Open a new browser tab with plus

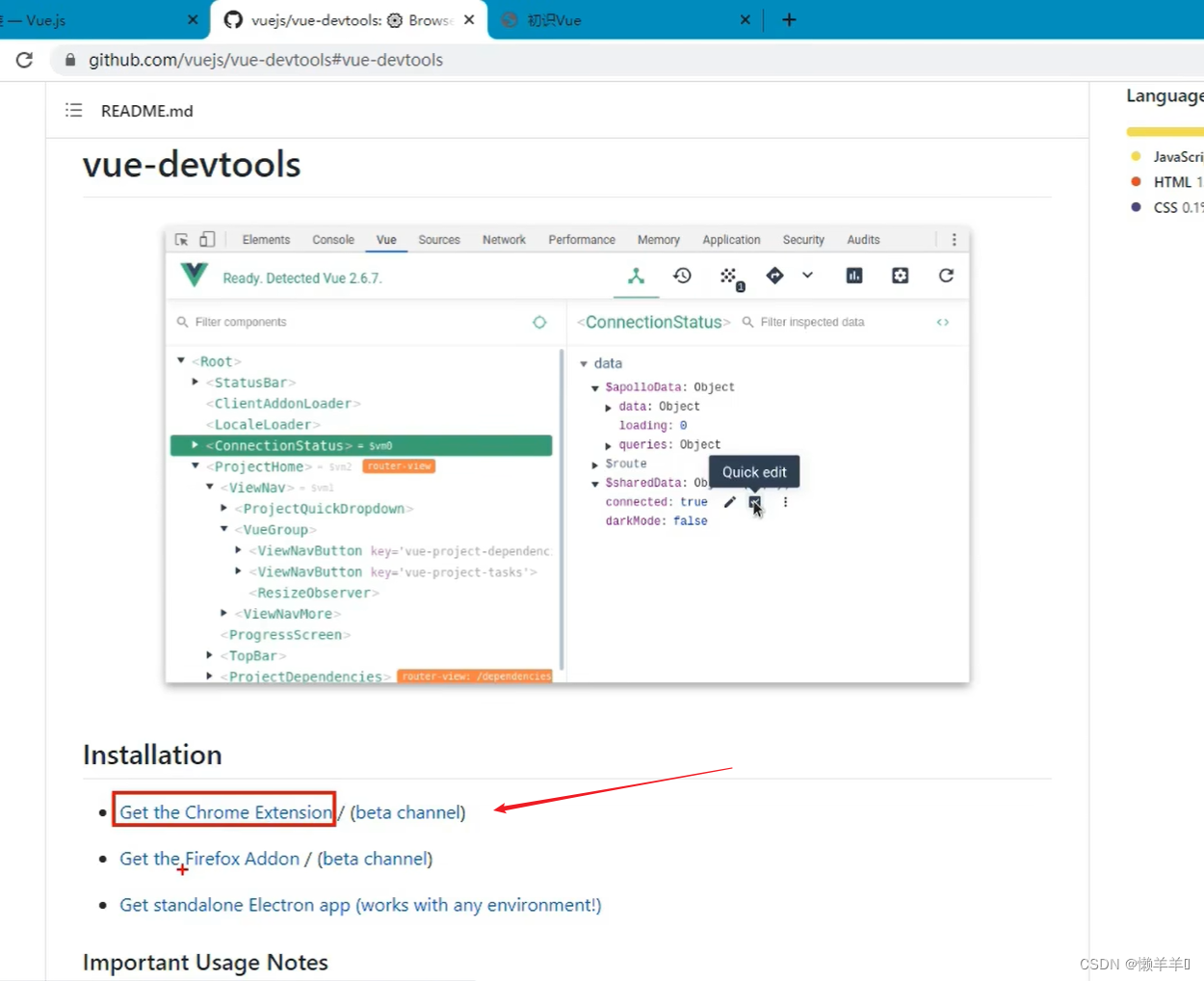(x=789, y=19)
